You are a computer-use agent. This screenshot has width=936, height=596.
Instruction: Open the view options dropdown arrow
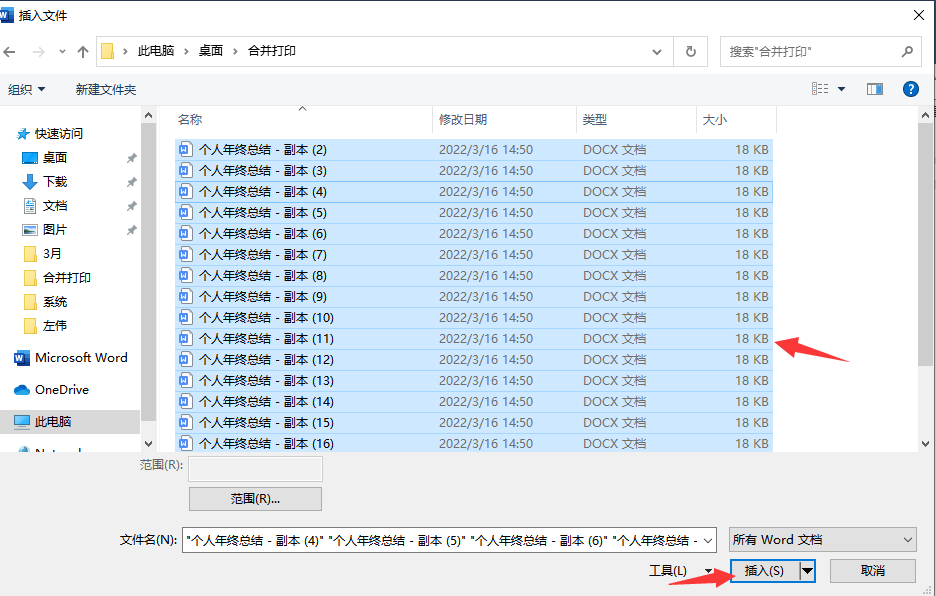[842, 89]
